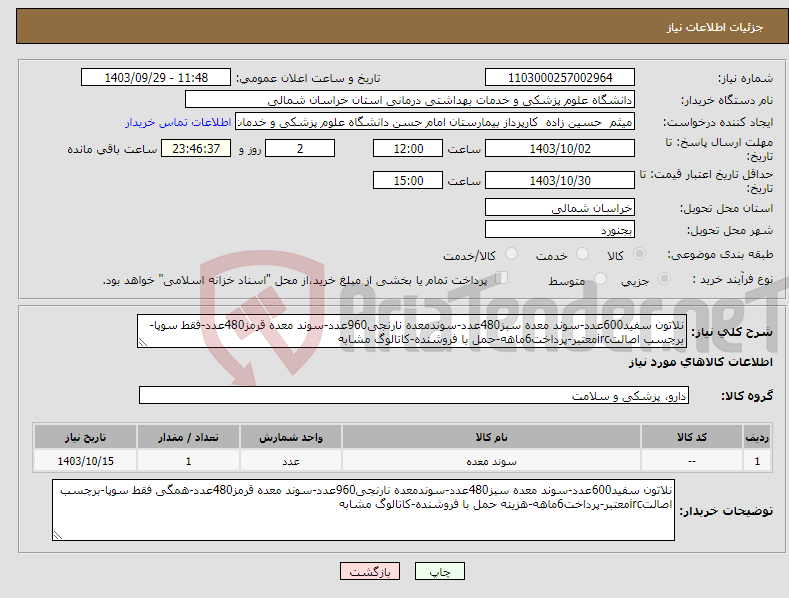789x598 pixels.
Task: Click the واحد شمارش column header
Action: tap(291, 437)
